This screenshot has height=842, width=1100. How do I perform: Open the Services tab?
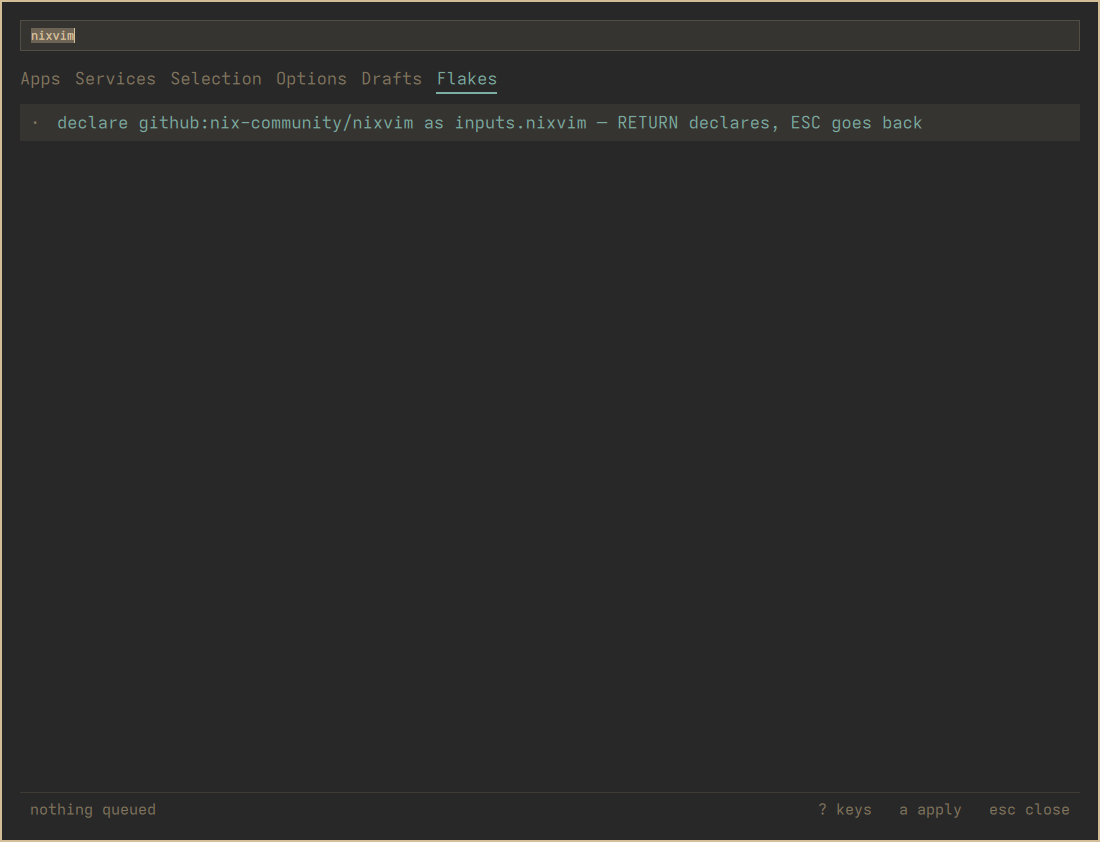coord(116,79)
